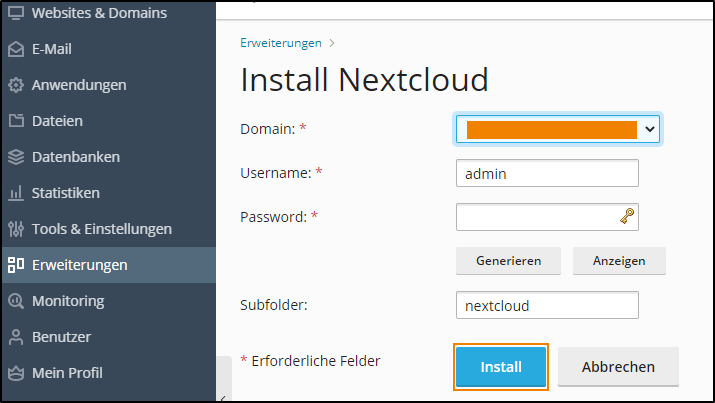
Task: Click the Dateien folder icon
Action: pyautogui.click(x=15, y=121)
